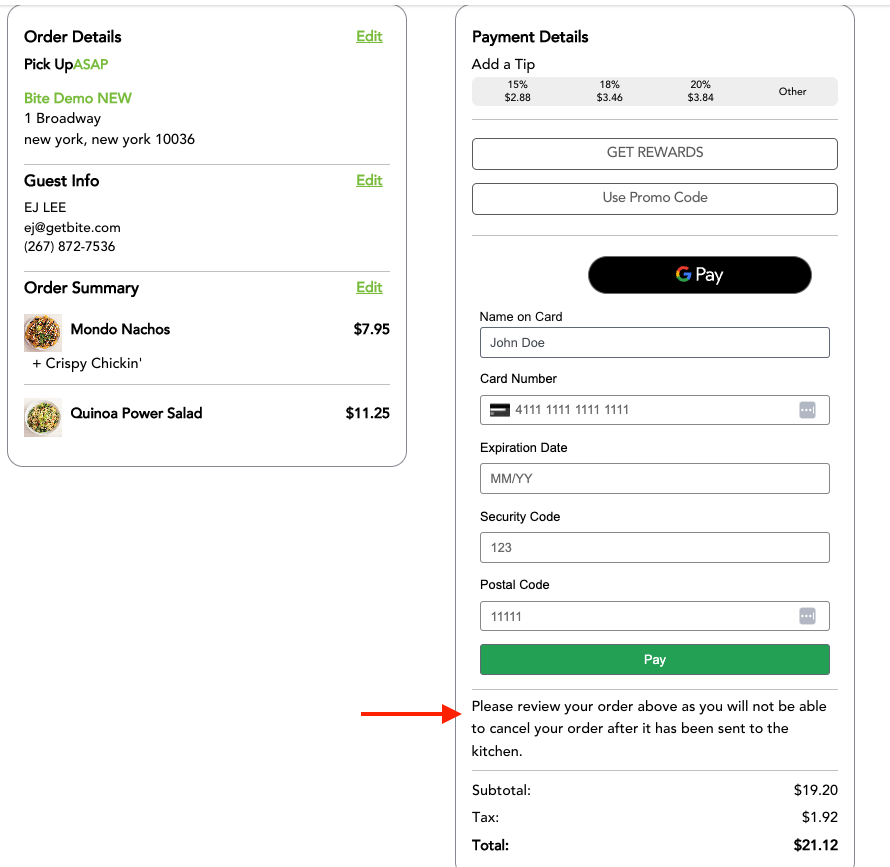890x867 pixels.
Task: Select the Other tip amount option
Action: pyautogui.click(x=792, y=91)
